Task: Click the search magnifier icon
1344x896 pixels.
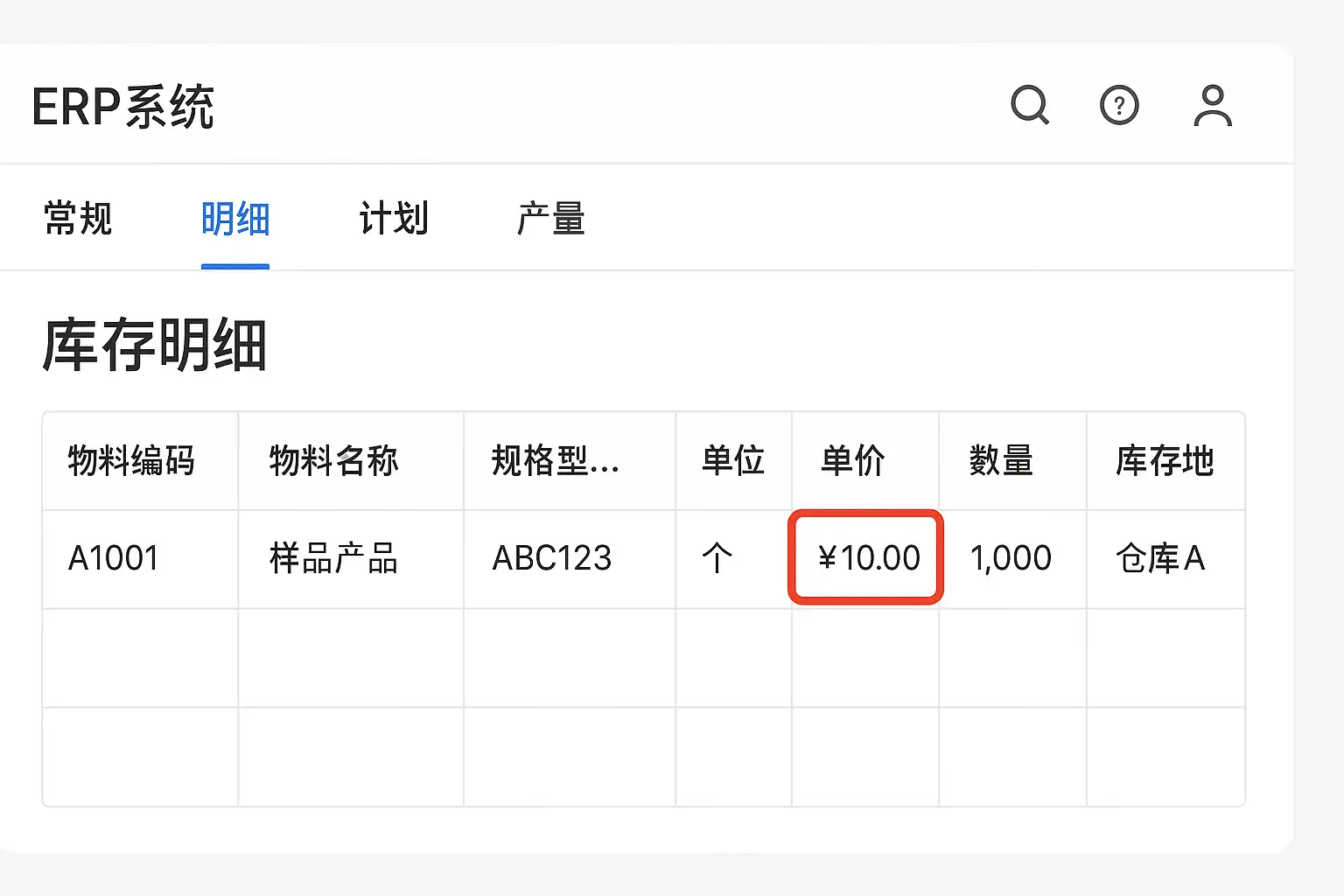Action: coord(1029,106)
